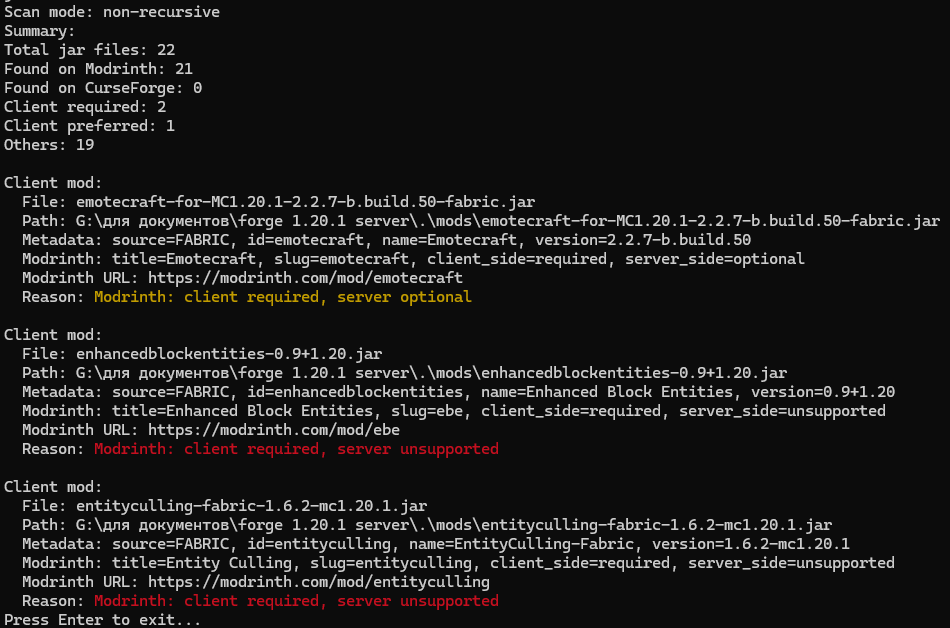Click the 'Client required: 2' line

coord(85,107)
